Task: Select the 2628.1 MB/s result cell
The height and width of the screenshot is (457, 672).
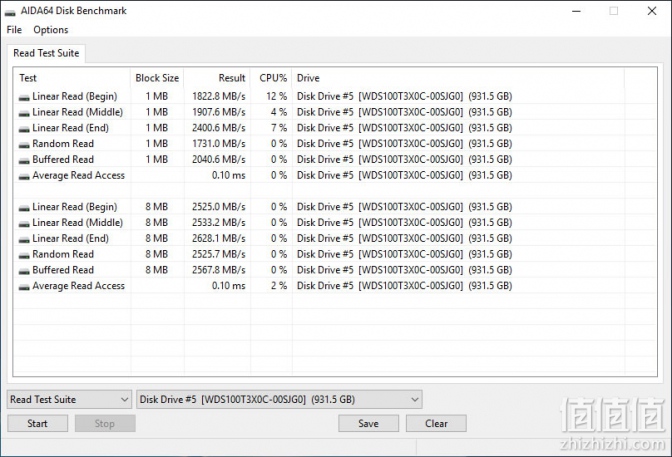Action: 219,239
